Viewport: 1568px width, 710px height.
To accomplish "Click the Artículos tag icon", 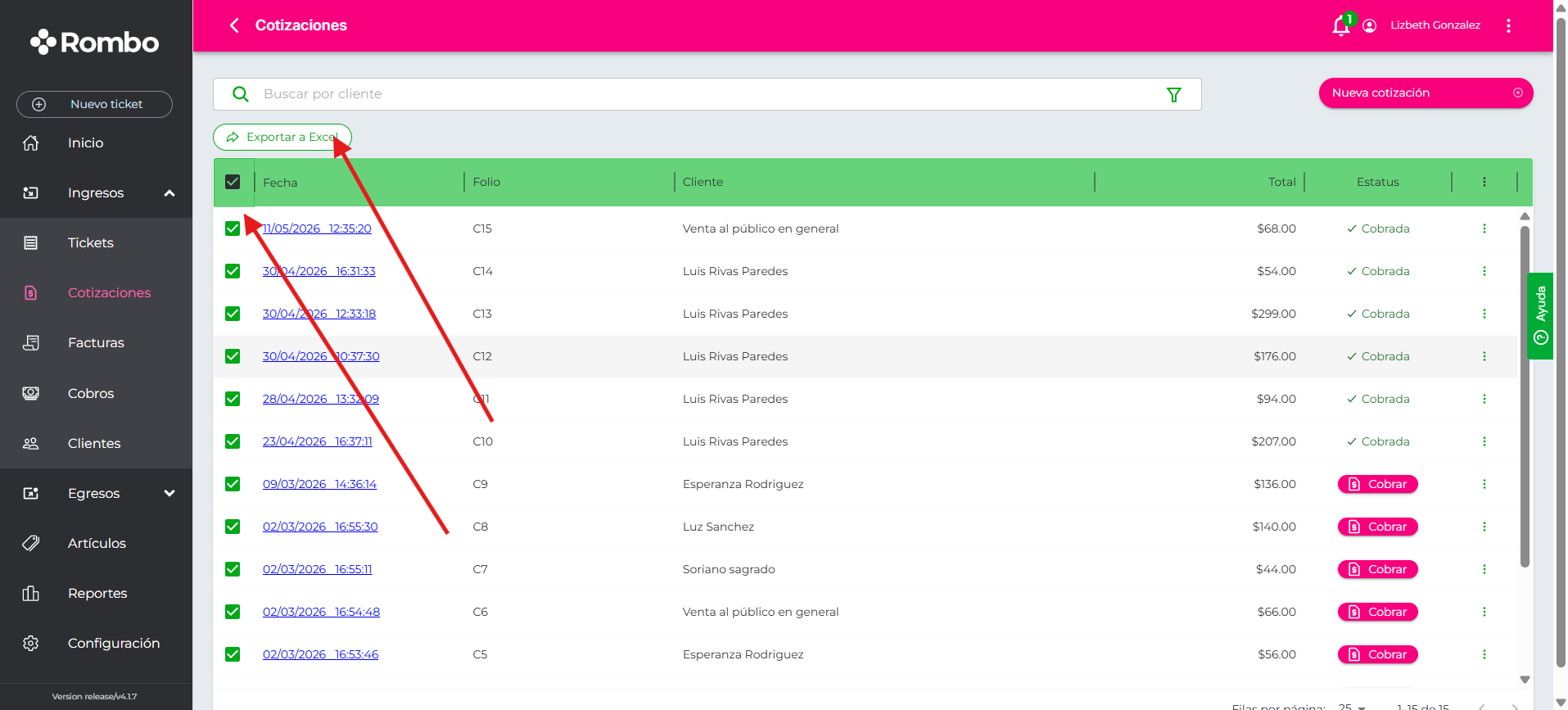I will [30, 543].
